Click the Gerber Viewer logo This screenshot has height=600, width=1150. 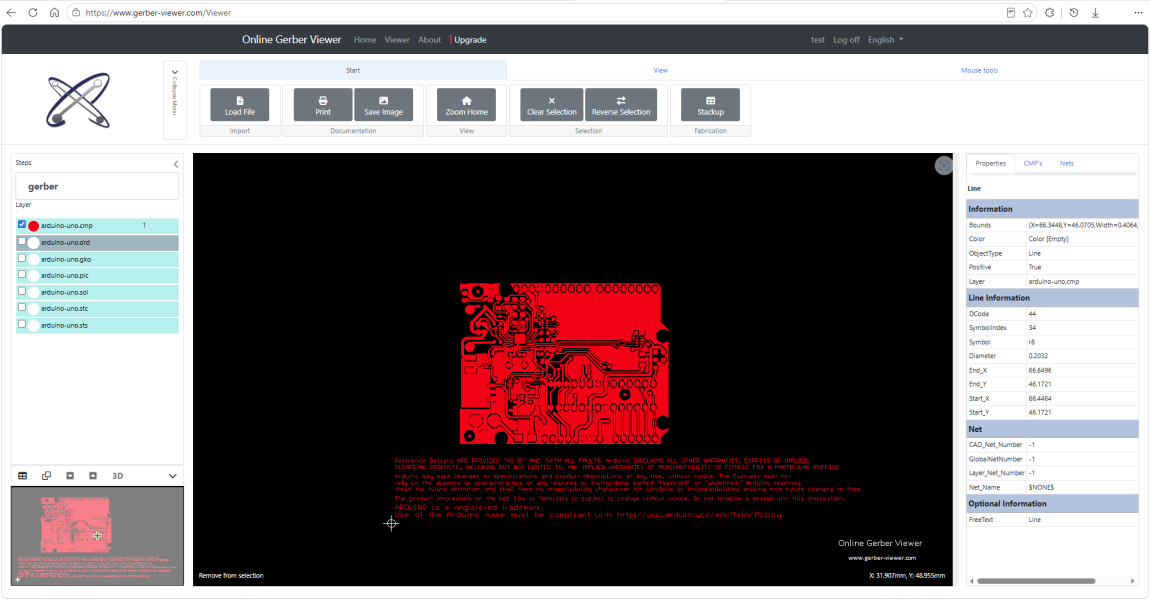[78, 100]
